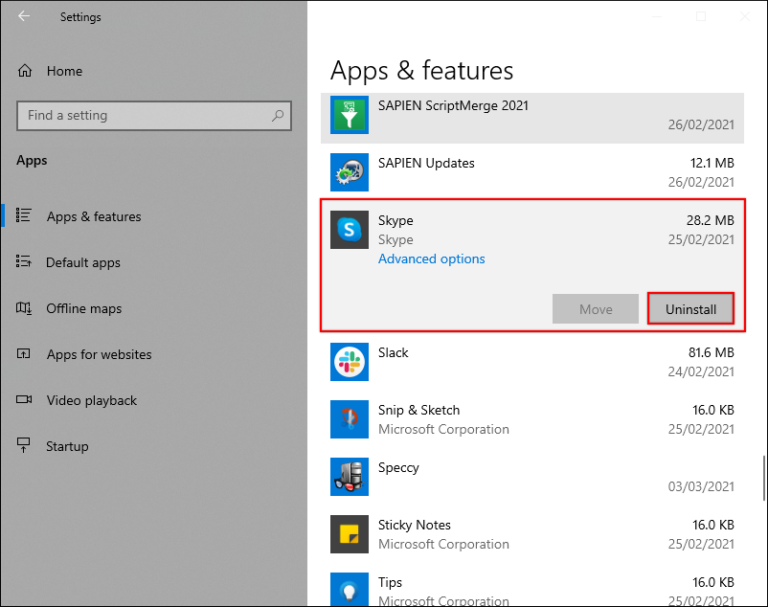Screen dimensions: 768x607
Task: Click the Slack app icon
Action: [x=349, y=362]
